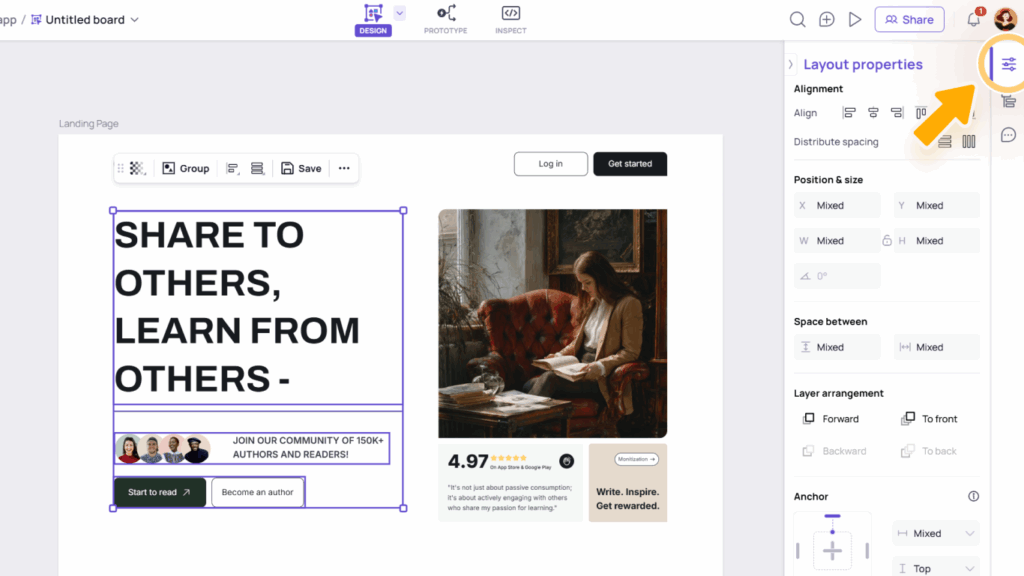1024x576 pixels.
Task: Align selected layers to left edge
Action: [849, 113]
